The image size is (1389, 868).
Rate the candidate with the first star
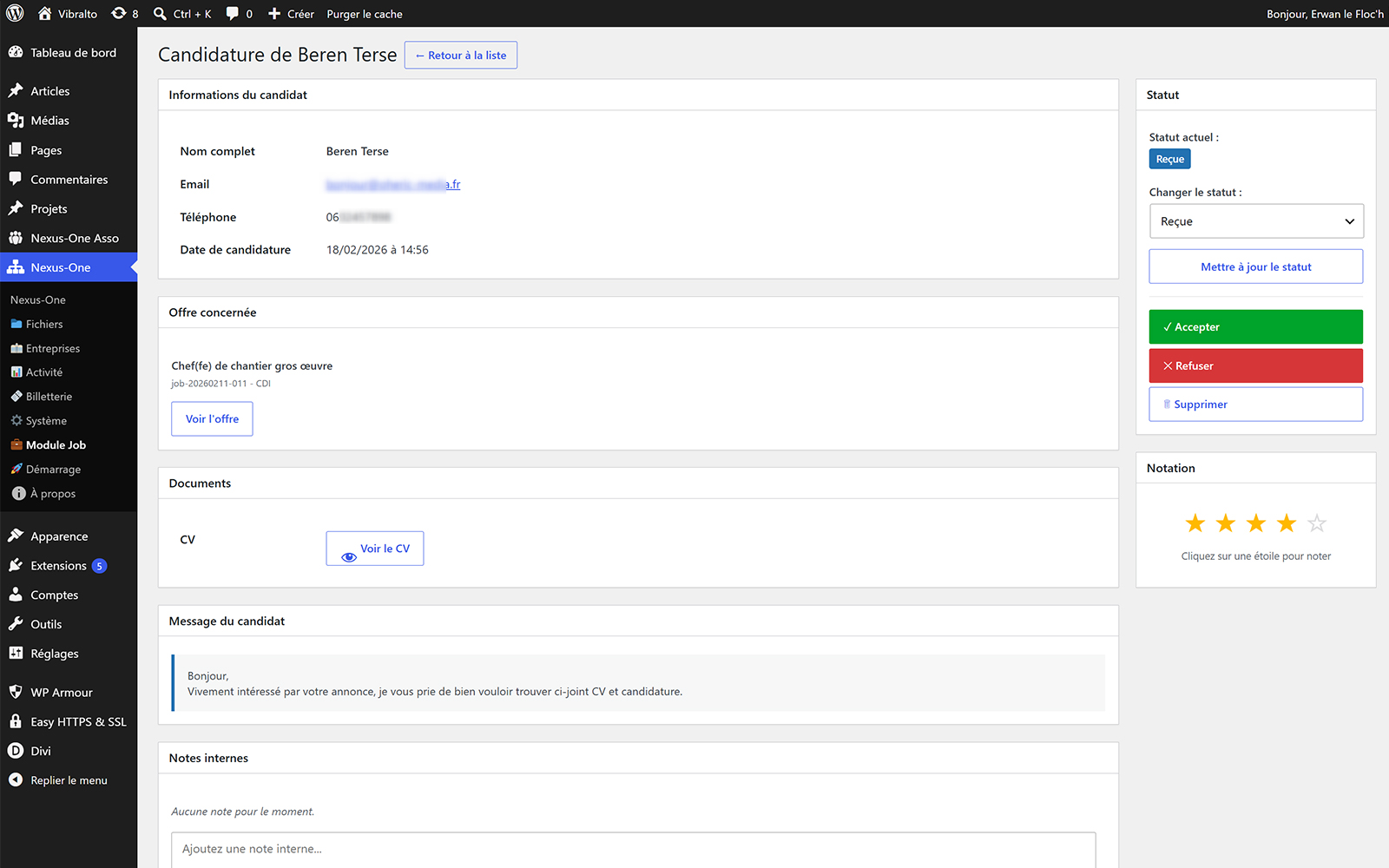[x=1195, y=523]
